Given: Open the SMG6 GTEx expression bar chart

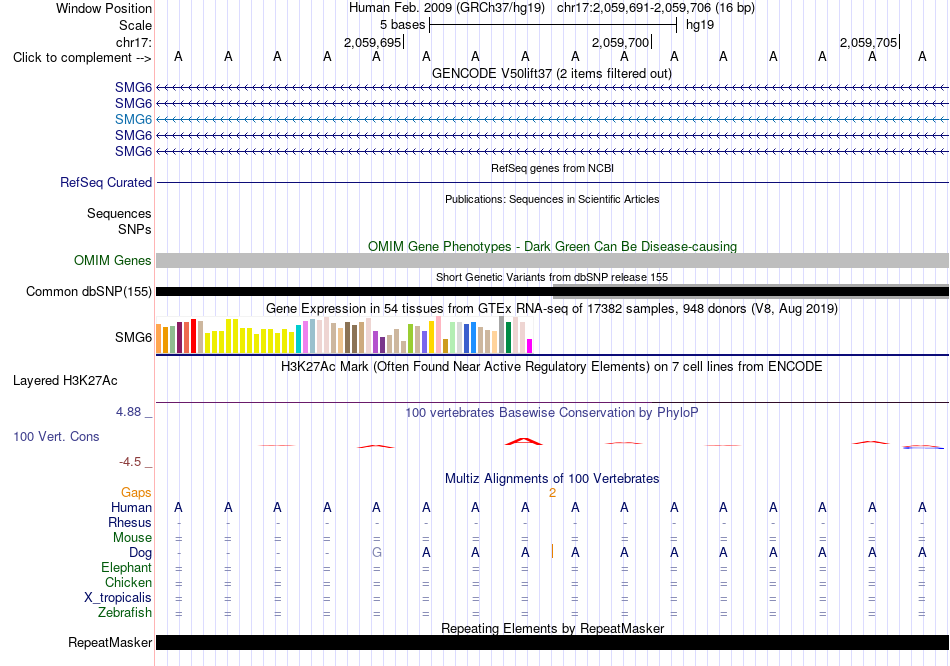Looking at the screenshot, I should pyautogui.click(x=344, y=335).
